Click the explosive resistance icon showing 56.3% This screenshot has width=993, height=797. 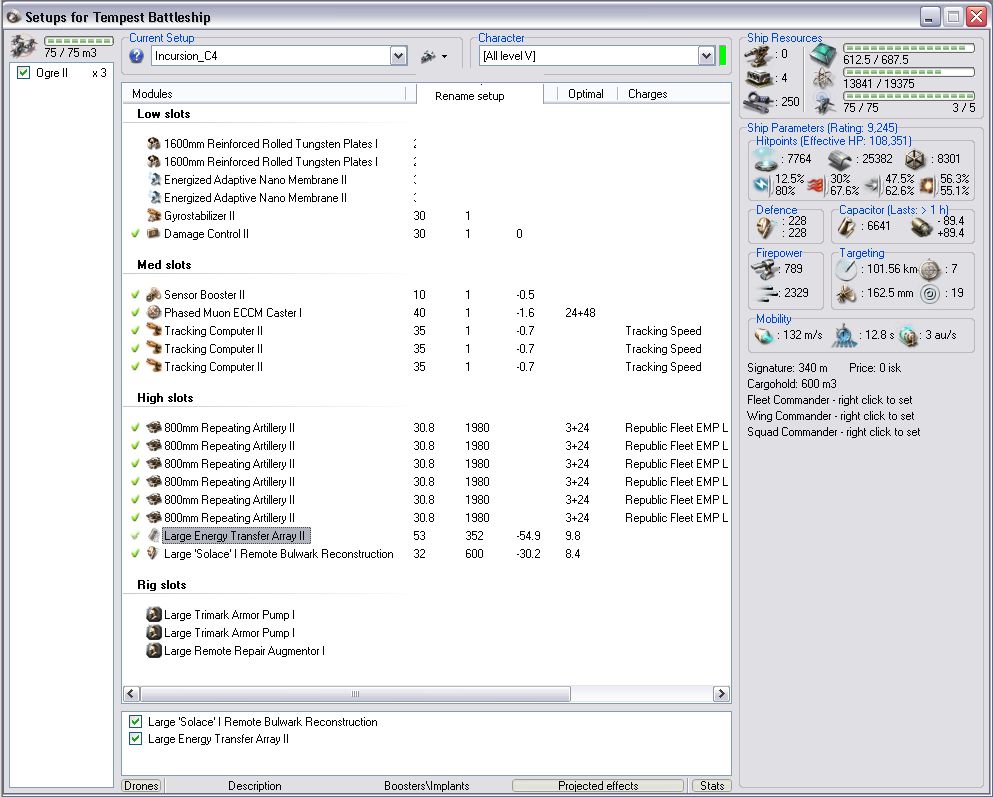pyautogui.click(x=928, y=184)
